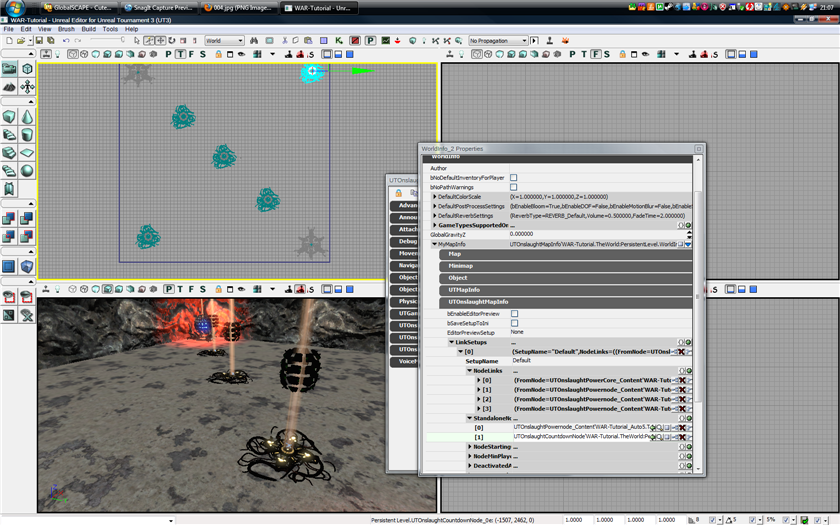Viewport: 840px width, 525px height.
Task: Adjust movement speed slider in main toolbar
Action: click(x=107, y=40)
